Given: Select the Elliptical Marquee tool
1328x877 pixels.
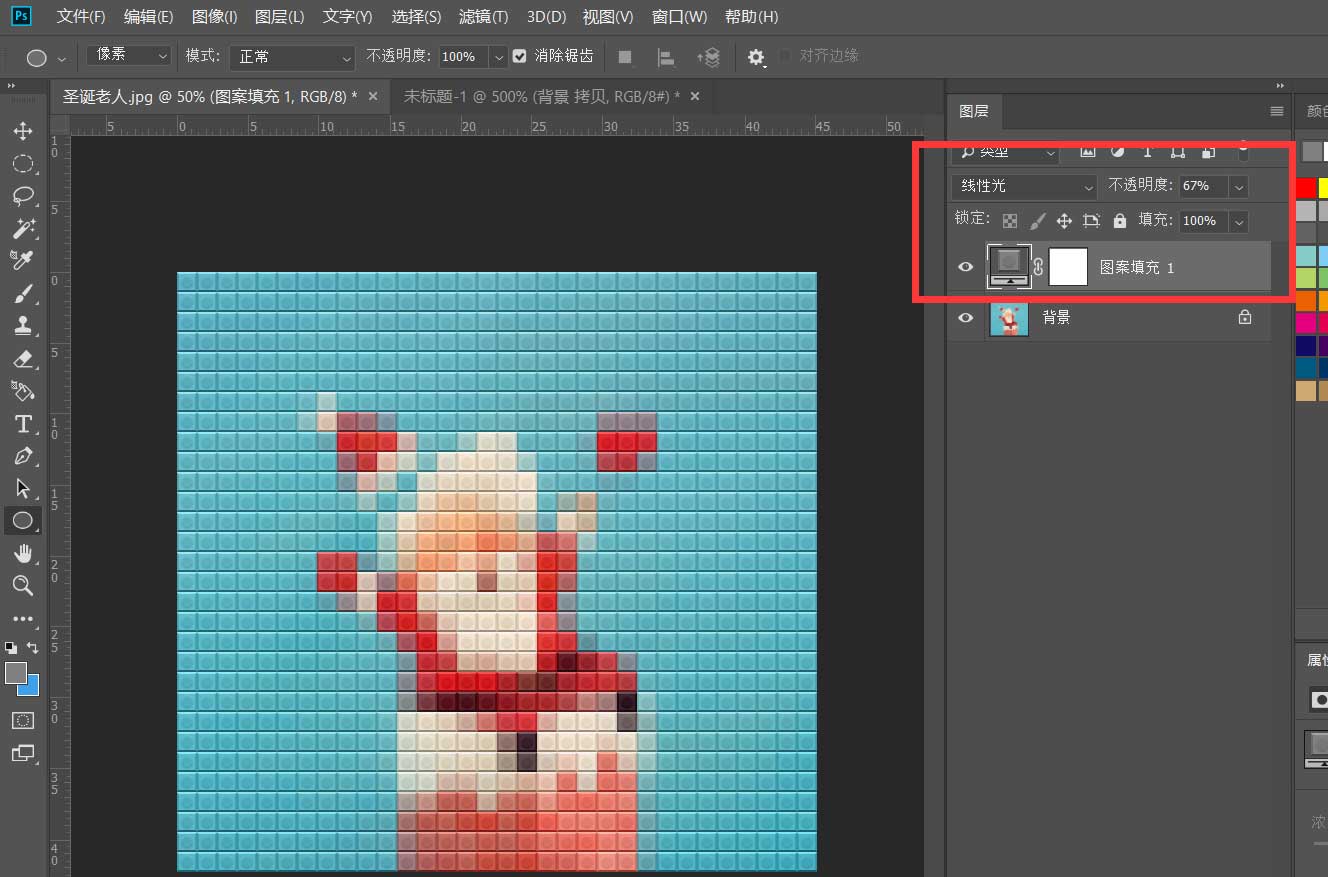Looking at the screenshot, I should pos(23,164).
